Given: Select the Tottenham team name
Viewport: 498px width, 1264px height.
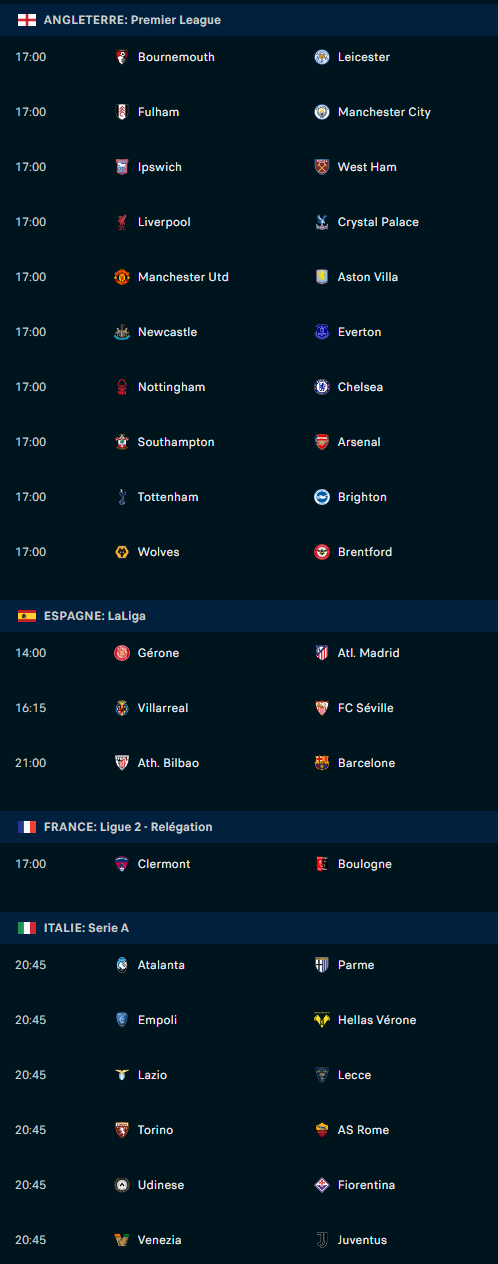Looking at the screenshot, I should [168, 497].
